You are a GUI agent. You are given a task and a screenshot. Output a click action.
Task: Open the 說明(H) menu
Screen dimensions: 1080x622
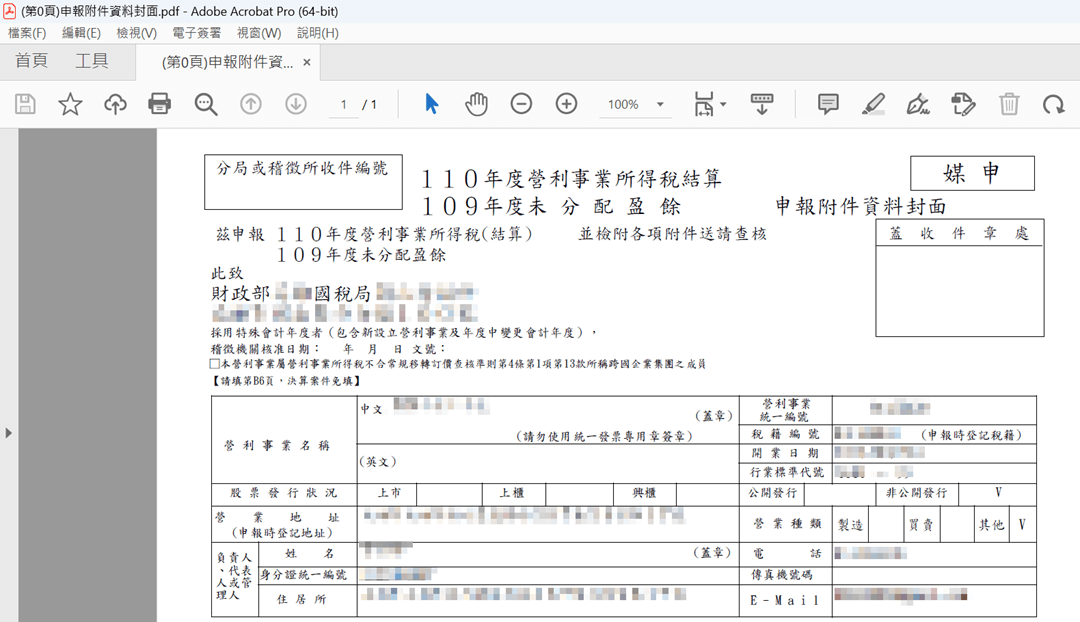click(x=318, y=33)
